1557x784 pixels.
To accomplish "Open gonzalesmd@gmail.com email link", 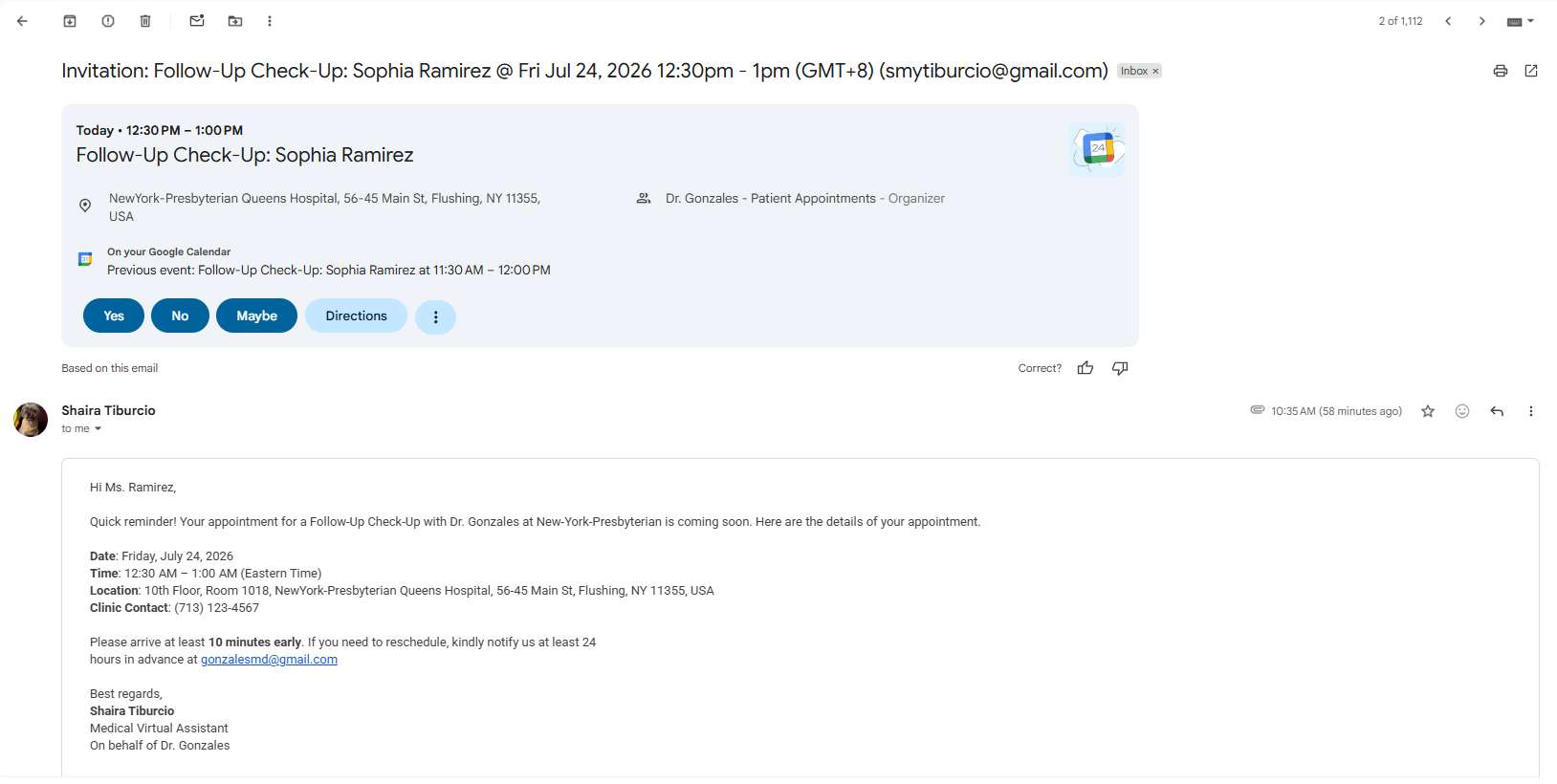I will [x=269, y=660].
